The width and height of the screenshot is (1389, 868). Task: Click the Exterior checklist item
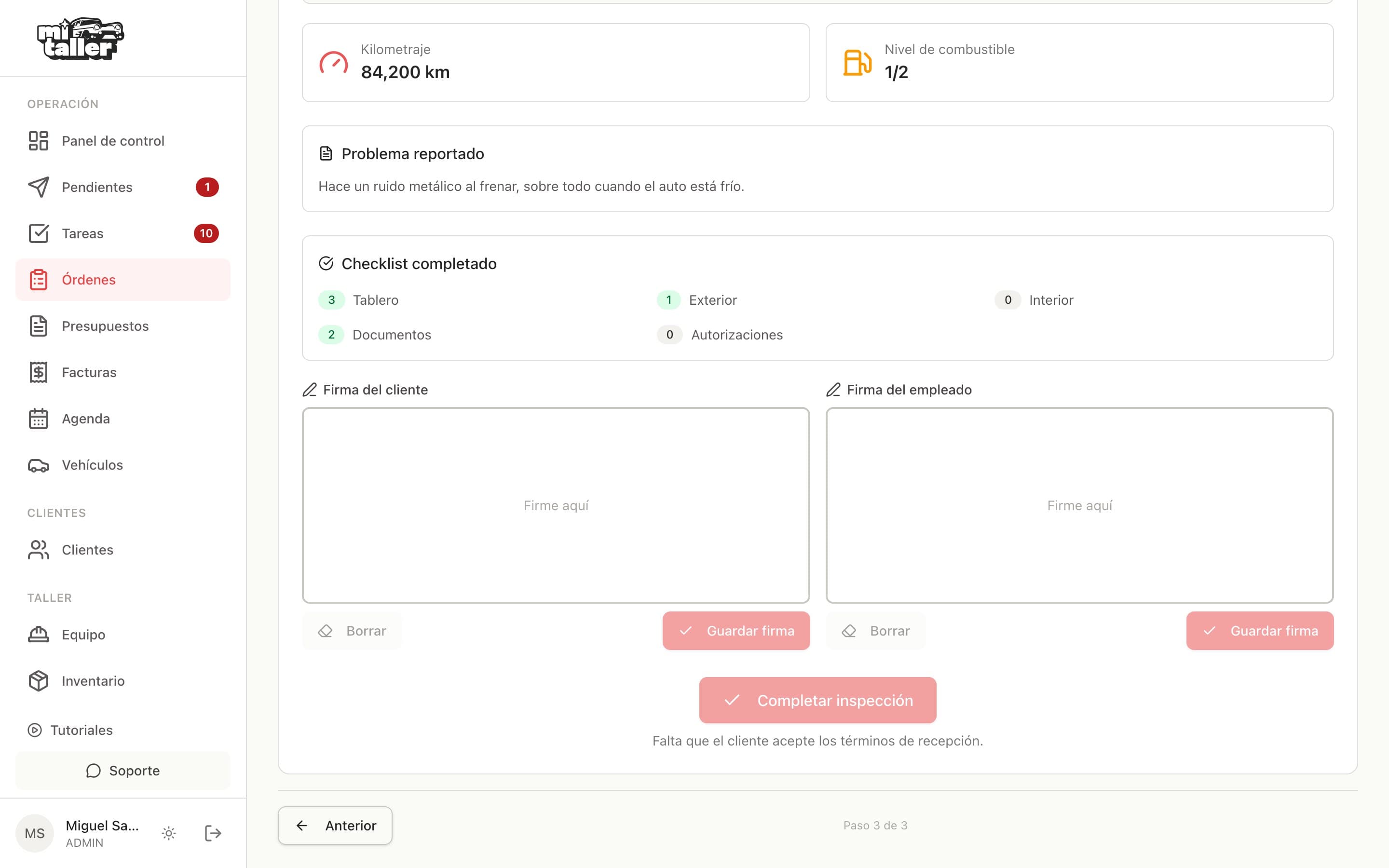pyautogui.click(x=697, y=299)
